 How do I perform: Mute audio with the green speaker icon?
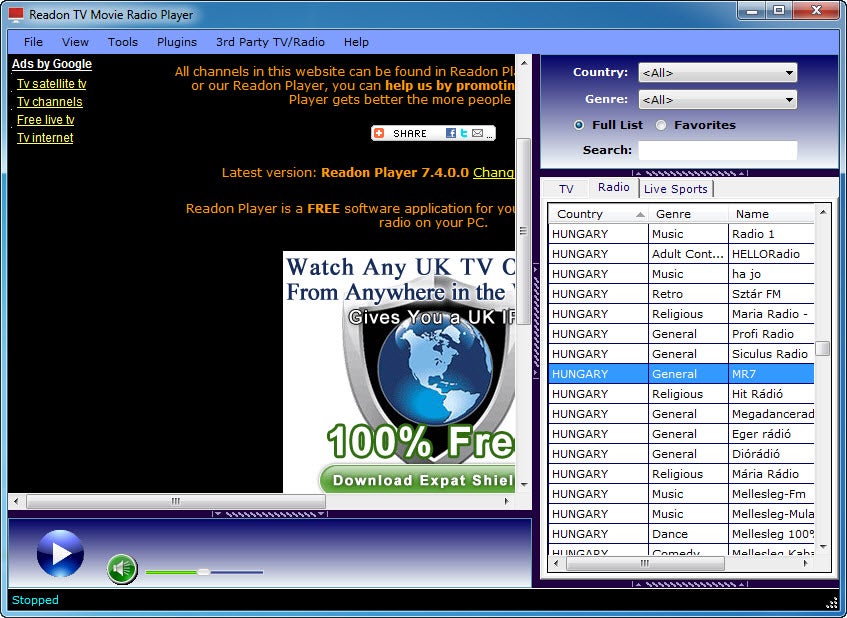tap(122, 569)
